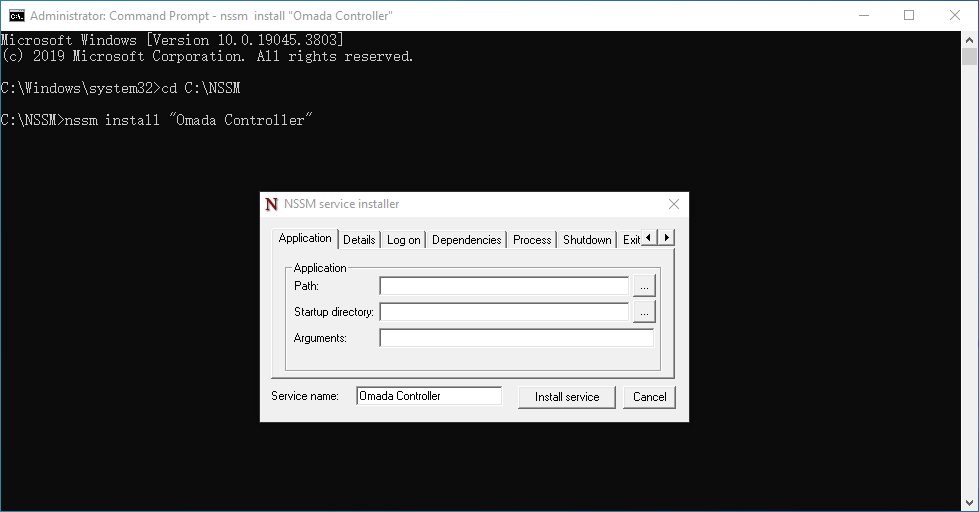Click the Command Prompt title bar text
The width and height of the screenshot is (979, 512).
tap(211, 16)
